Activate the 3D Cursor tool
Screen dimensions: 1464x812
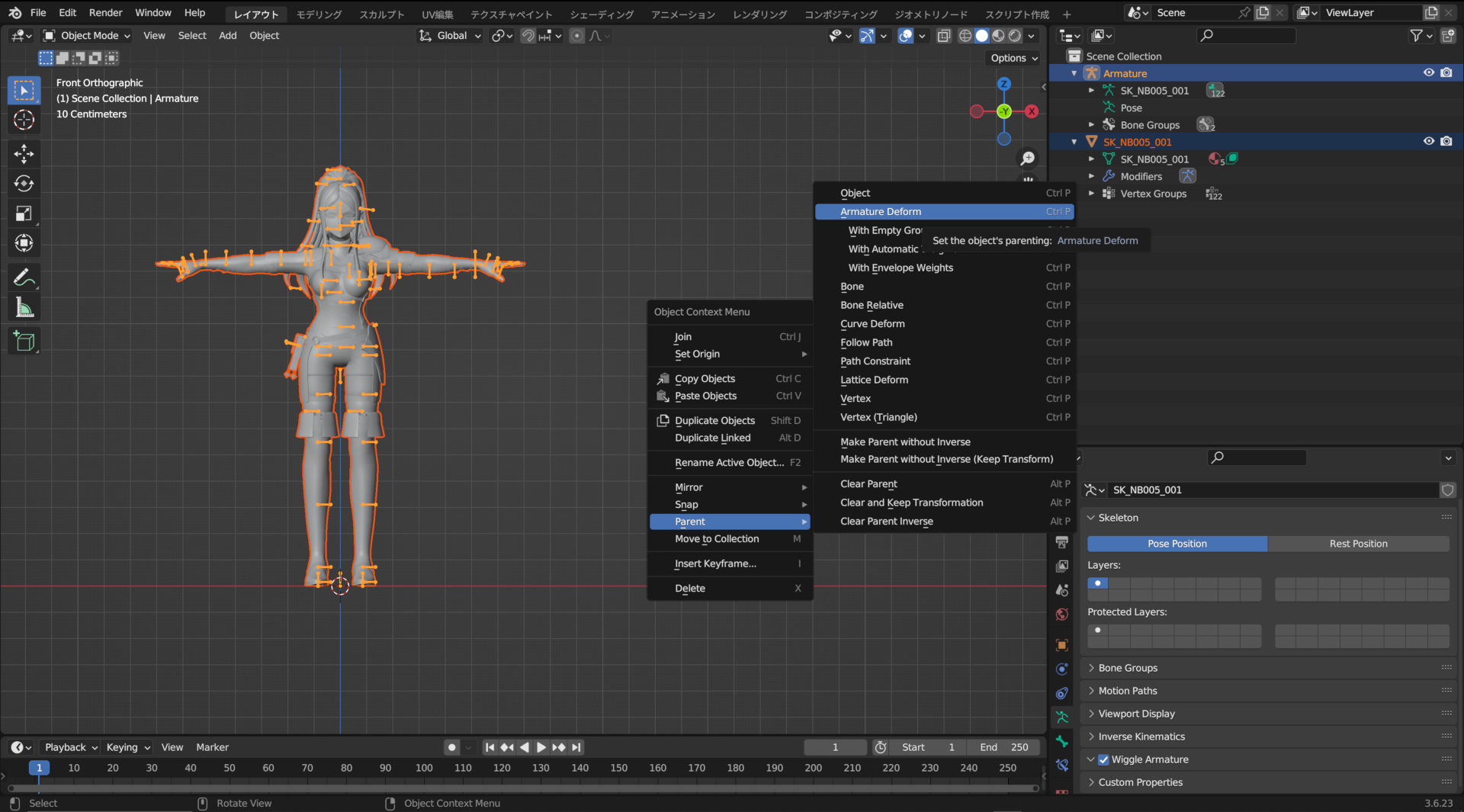point(24,120)
